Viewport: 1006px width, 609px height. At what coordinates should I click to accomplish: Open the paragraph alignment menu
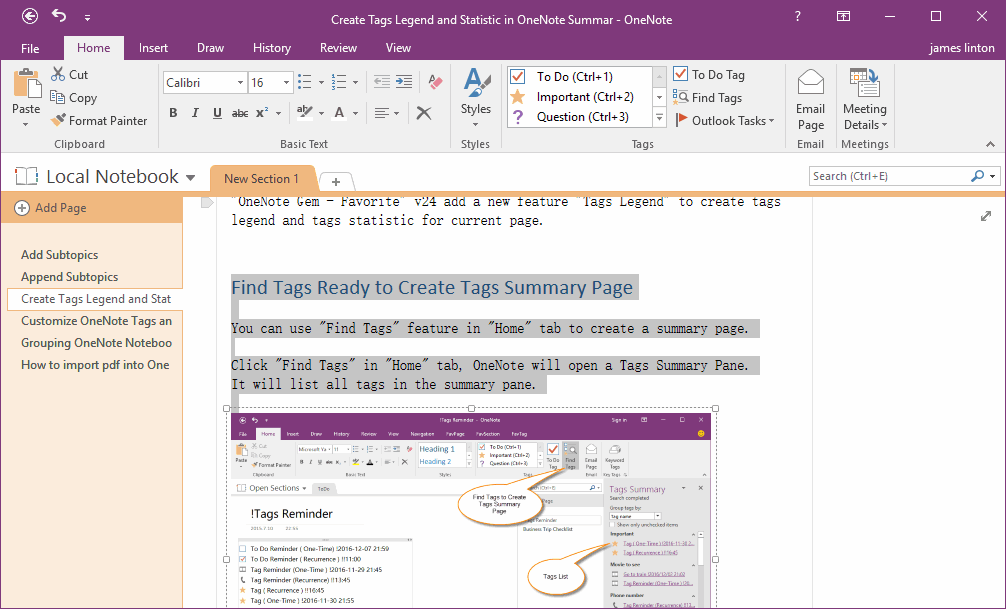pyautogui.click(x=387, y=114)
